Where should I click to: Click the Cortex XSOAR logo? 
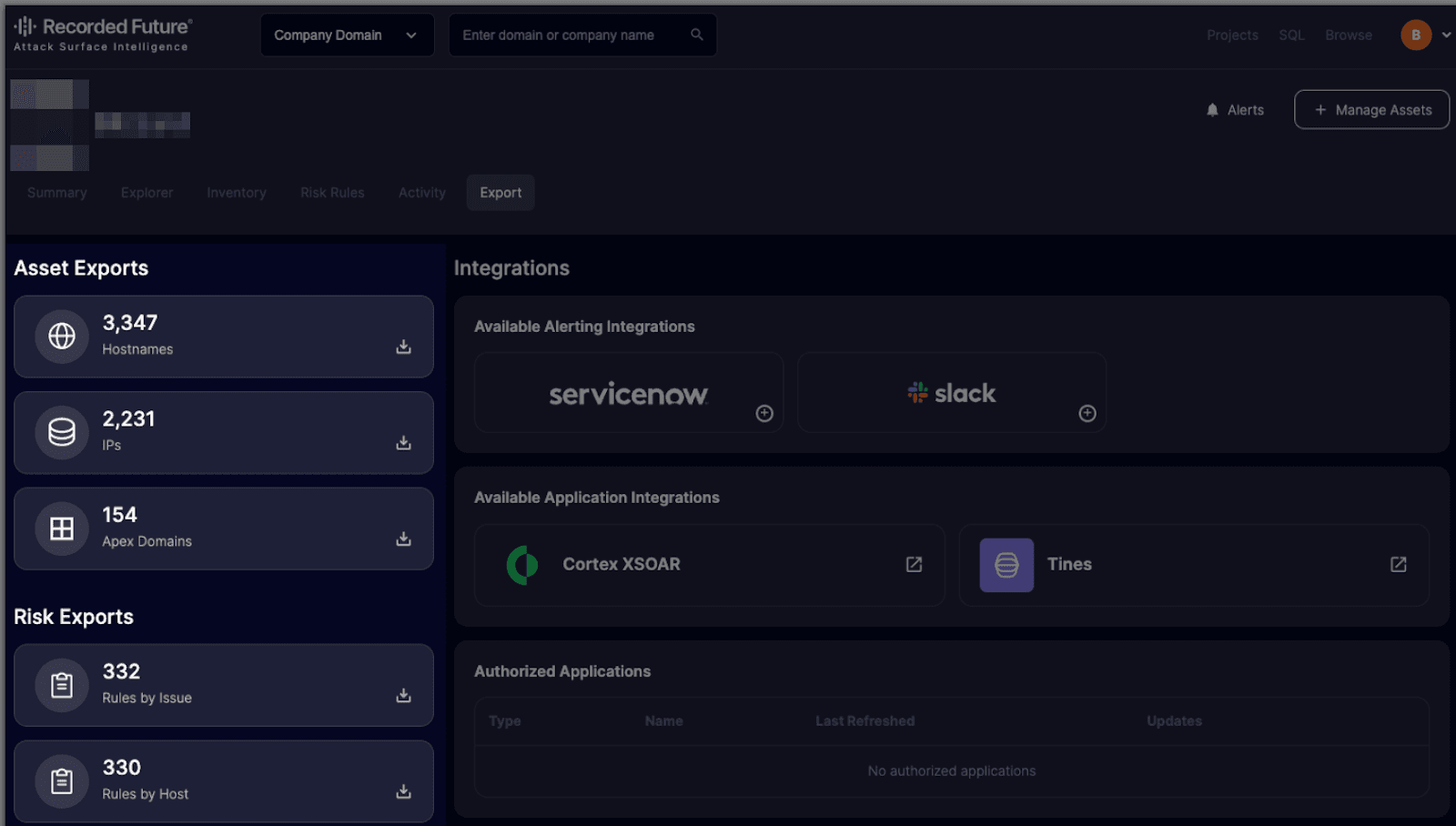(522, 565)
